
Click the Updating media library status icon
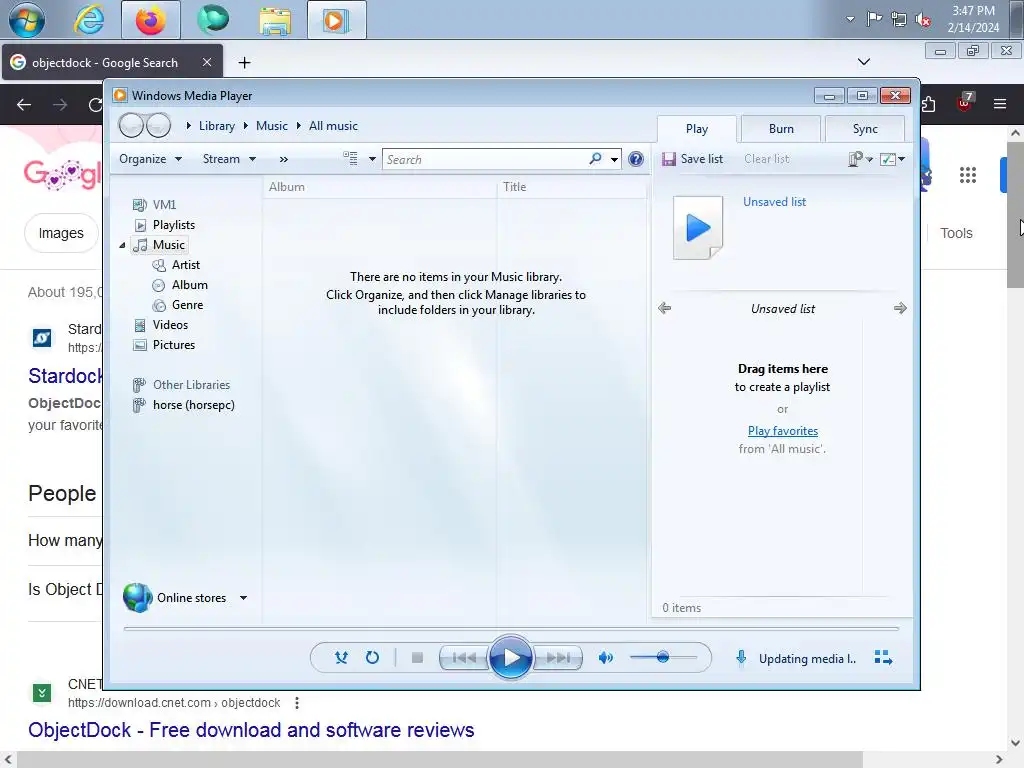(x=741, y=658)
